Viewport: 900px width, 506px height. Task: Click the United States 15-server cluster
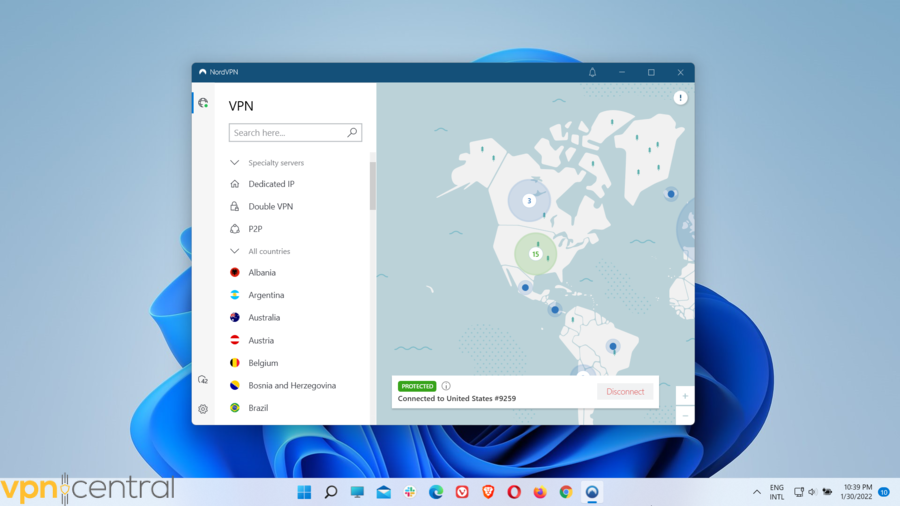coord(535,254)
